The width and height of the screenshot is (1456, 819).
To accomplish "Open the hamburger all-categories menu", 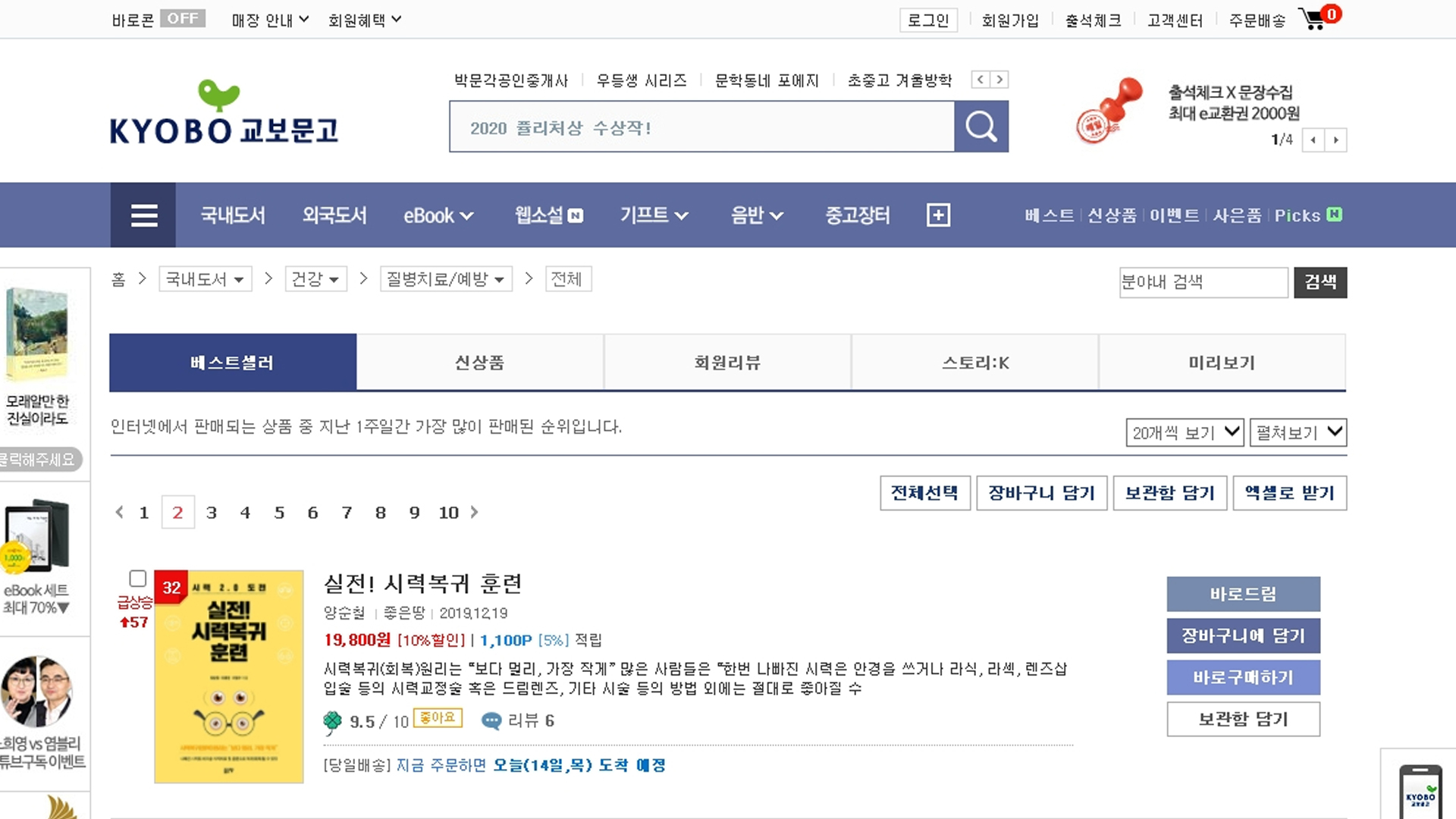I will pos(143,215).
